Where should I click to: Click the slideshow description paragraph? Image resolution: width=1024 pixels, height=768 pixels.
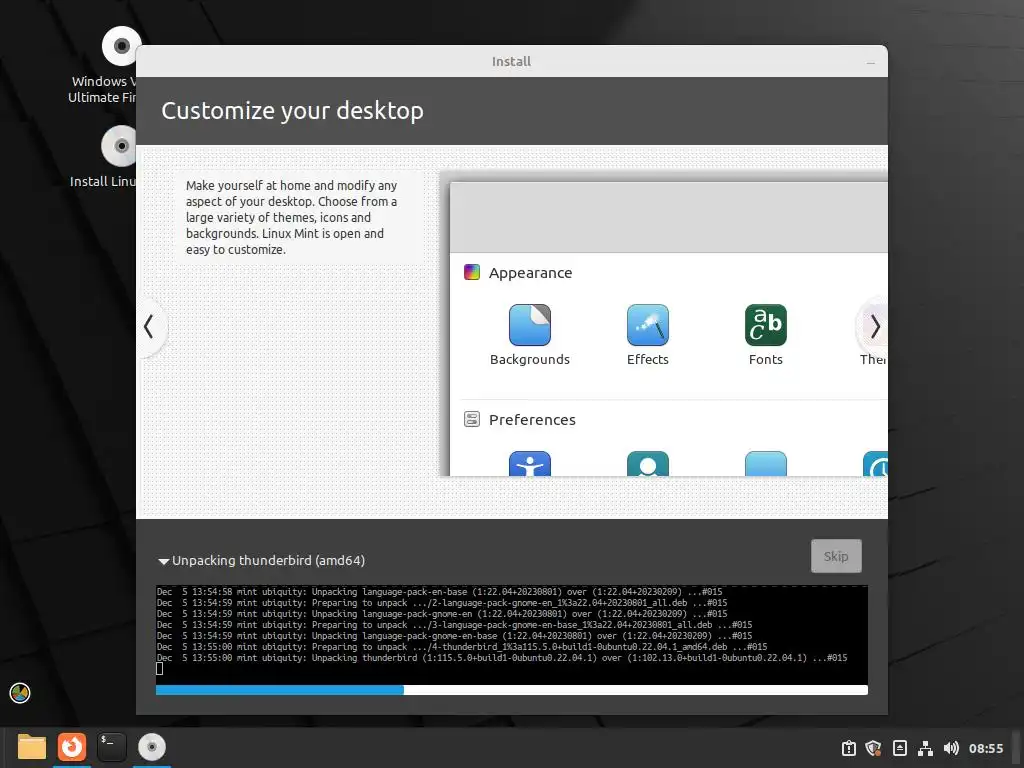pos(291,217)
